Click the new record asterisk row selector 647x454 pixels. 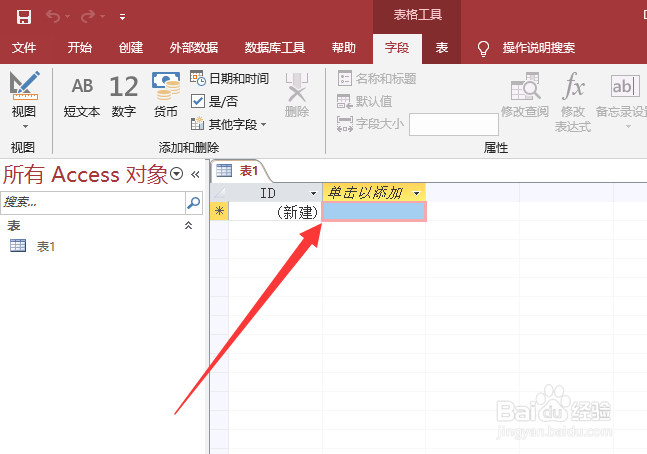(219, 211)
